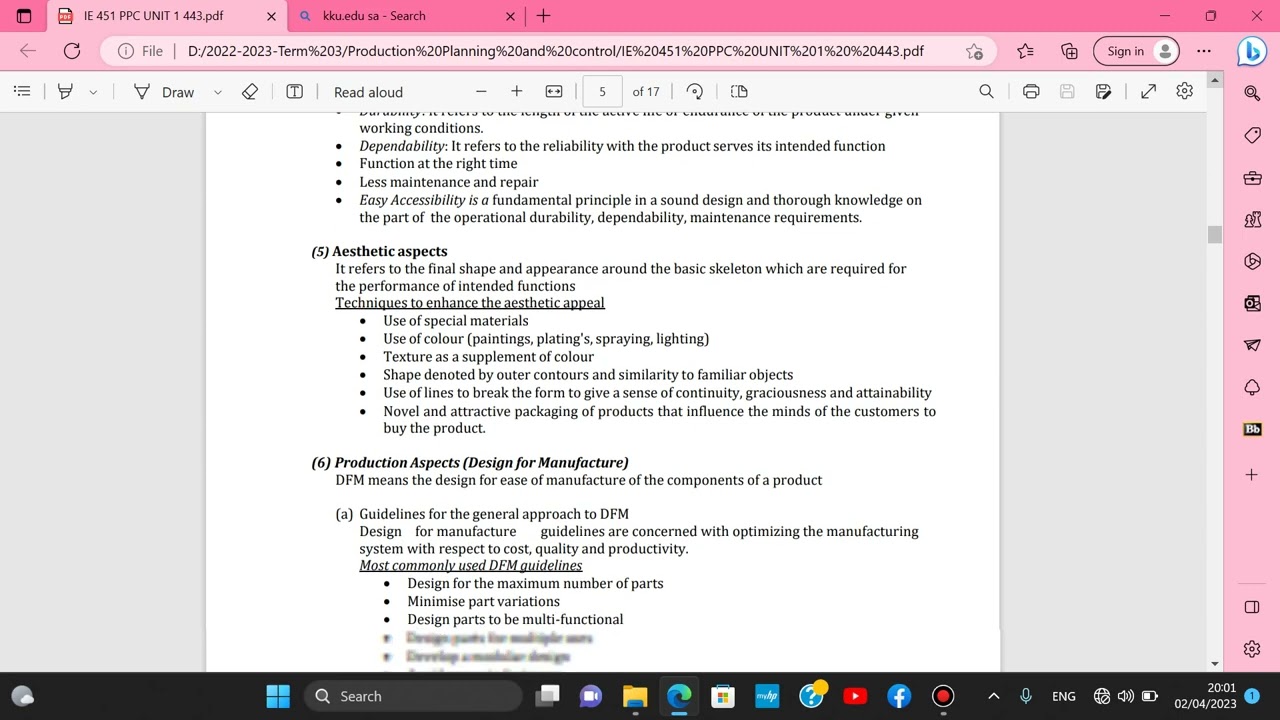Screen dimensions: 1280x720
Task: Open Microsoft Store from taskbar
Action: click(x=723, y=696)
